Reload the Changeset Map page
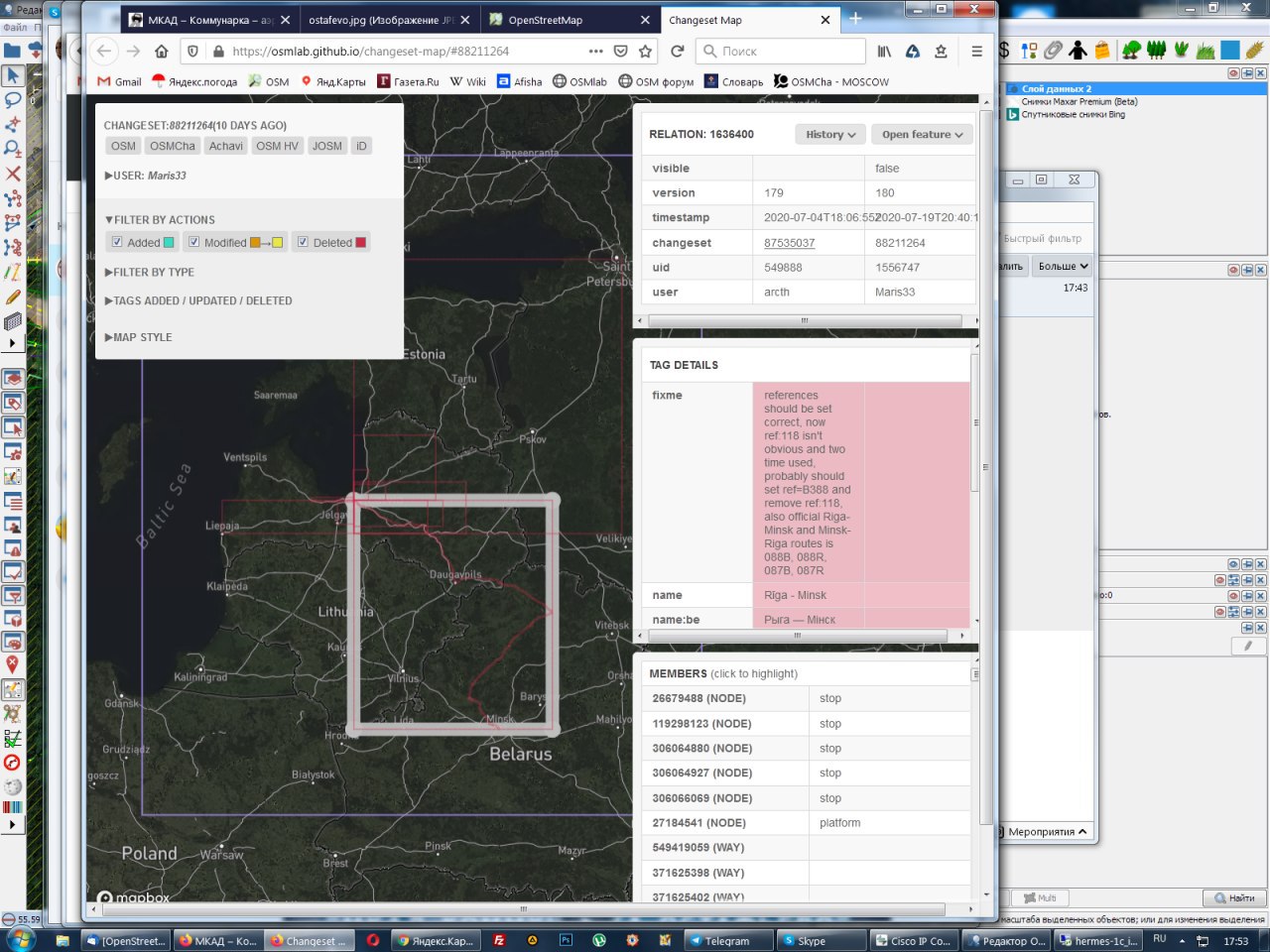The width and height of the screenshot is (1270, 952). coord(678,52)
